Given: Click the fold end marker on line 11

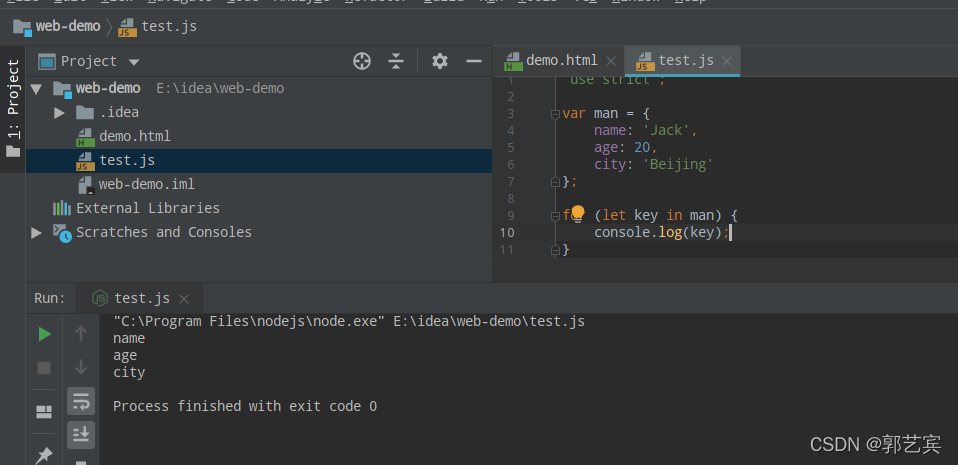Looking at the screenshot, I should coord(555,250).
